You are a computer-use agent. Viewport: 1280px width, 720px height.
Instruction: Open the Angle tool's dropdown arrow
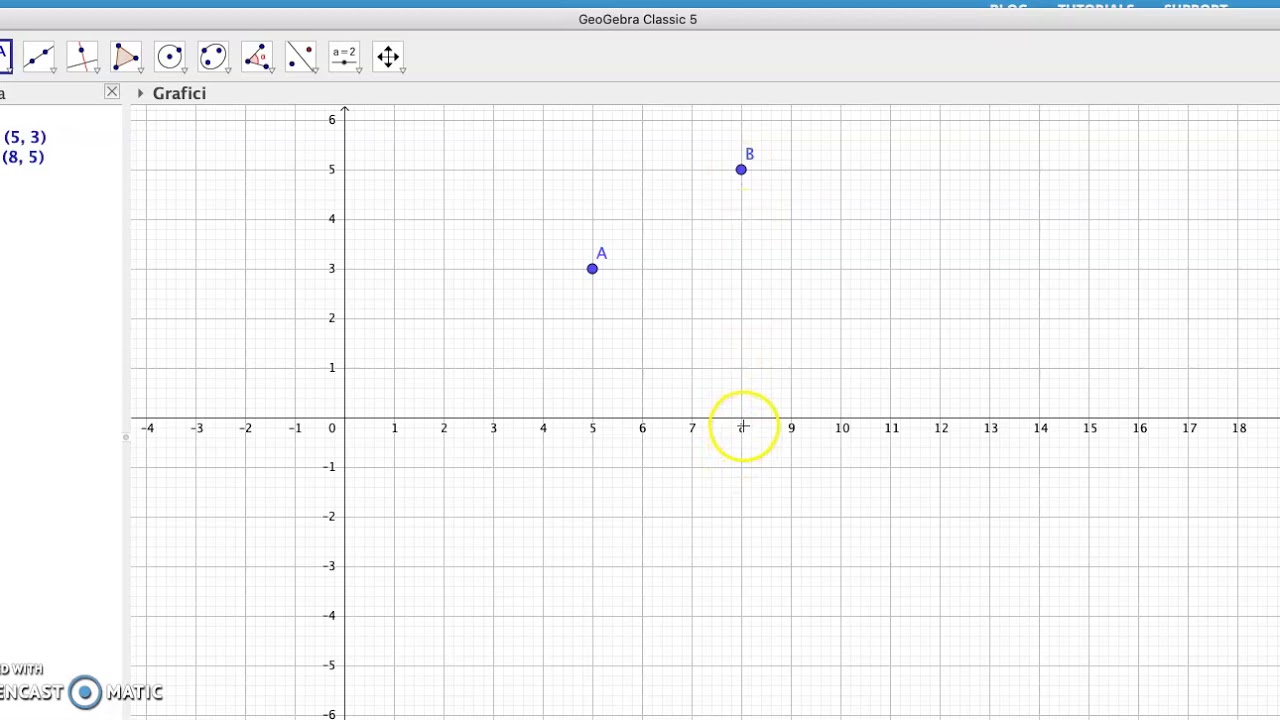click(x=271, y=70)
